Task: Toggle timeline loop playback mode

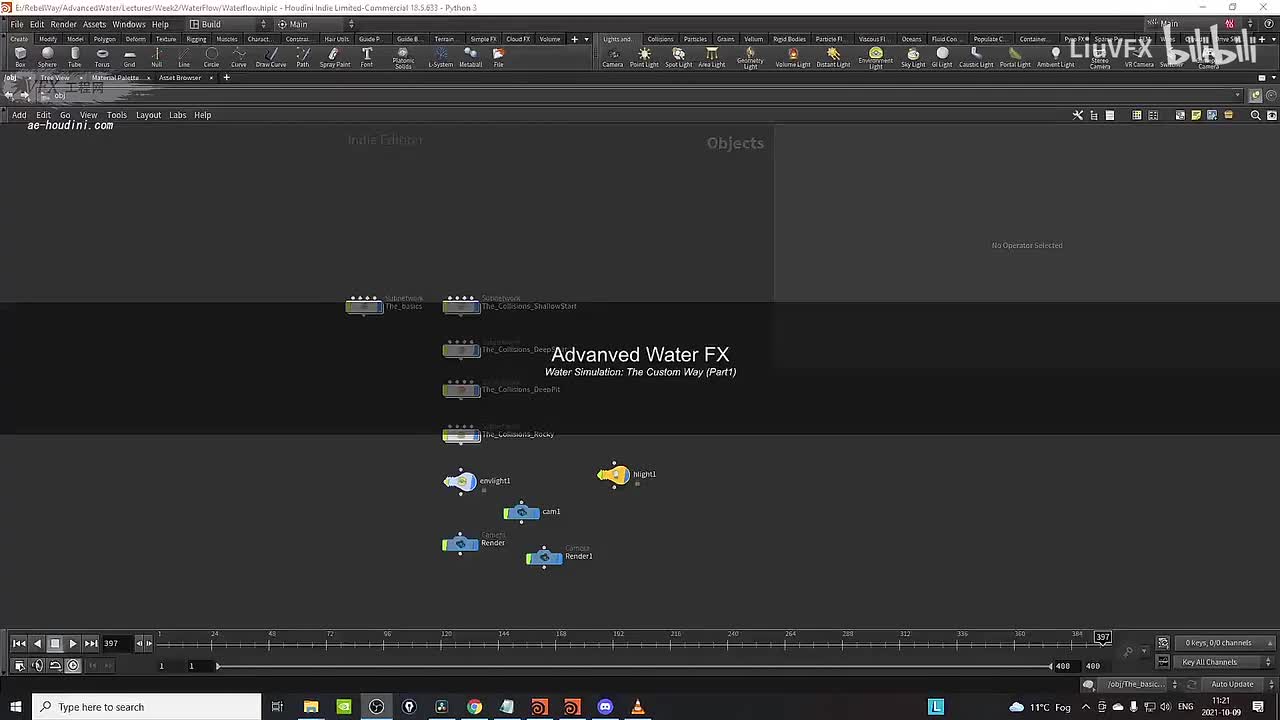Action: (x=55, y=665)
